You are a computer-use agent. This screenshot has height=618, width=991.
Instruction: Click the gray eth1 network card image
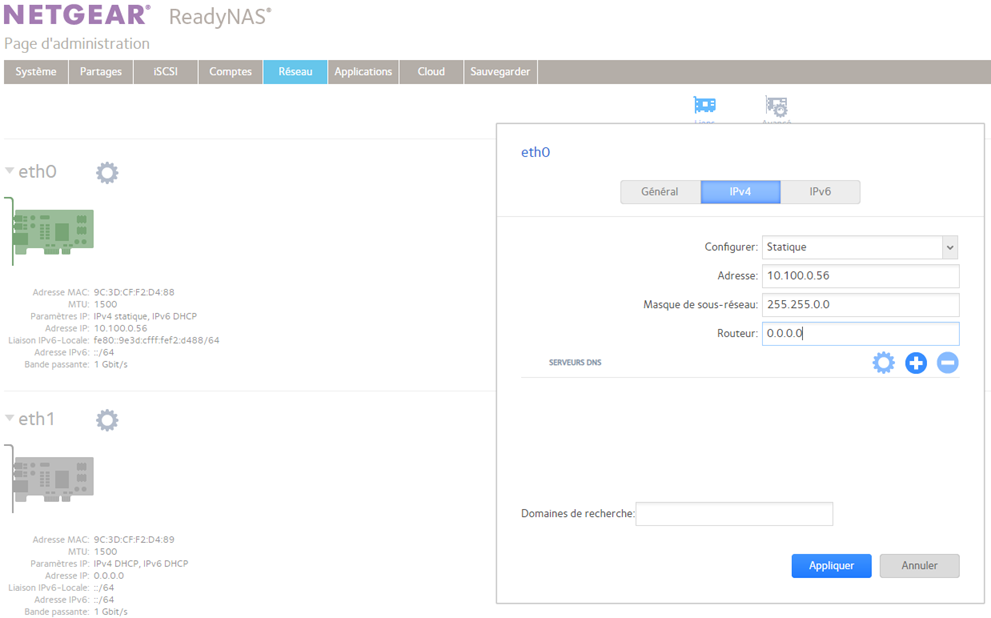point(53,478)
